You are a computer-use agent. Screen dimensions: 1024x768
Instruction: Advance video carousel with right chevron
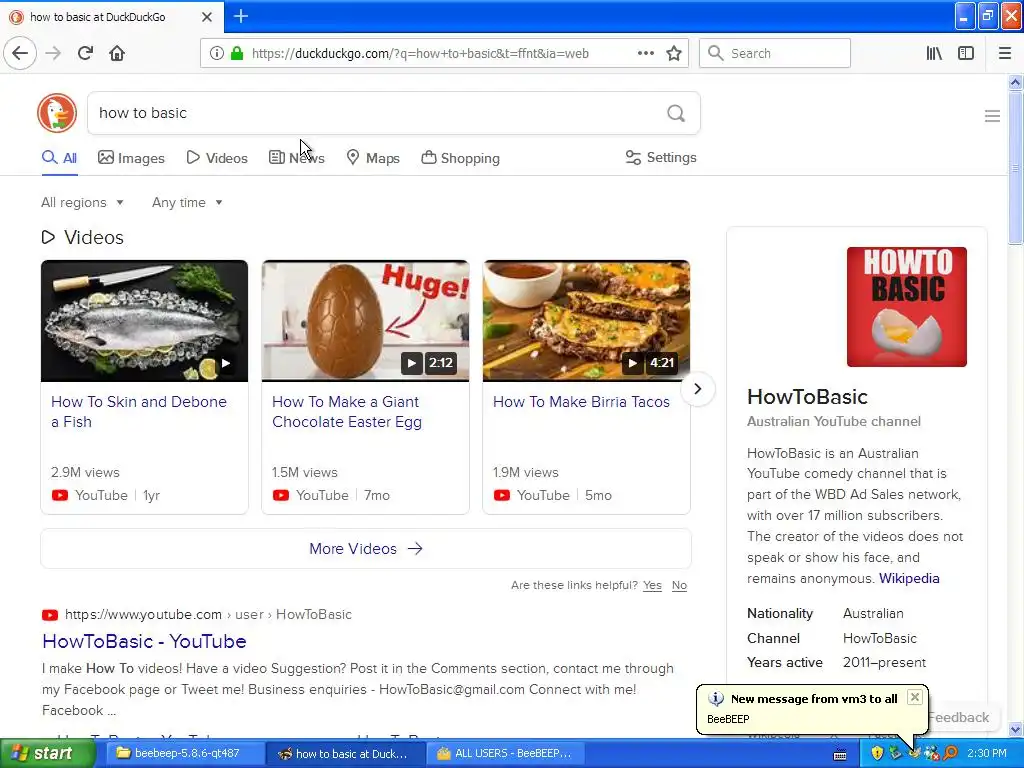point(697,389)
